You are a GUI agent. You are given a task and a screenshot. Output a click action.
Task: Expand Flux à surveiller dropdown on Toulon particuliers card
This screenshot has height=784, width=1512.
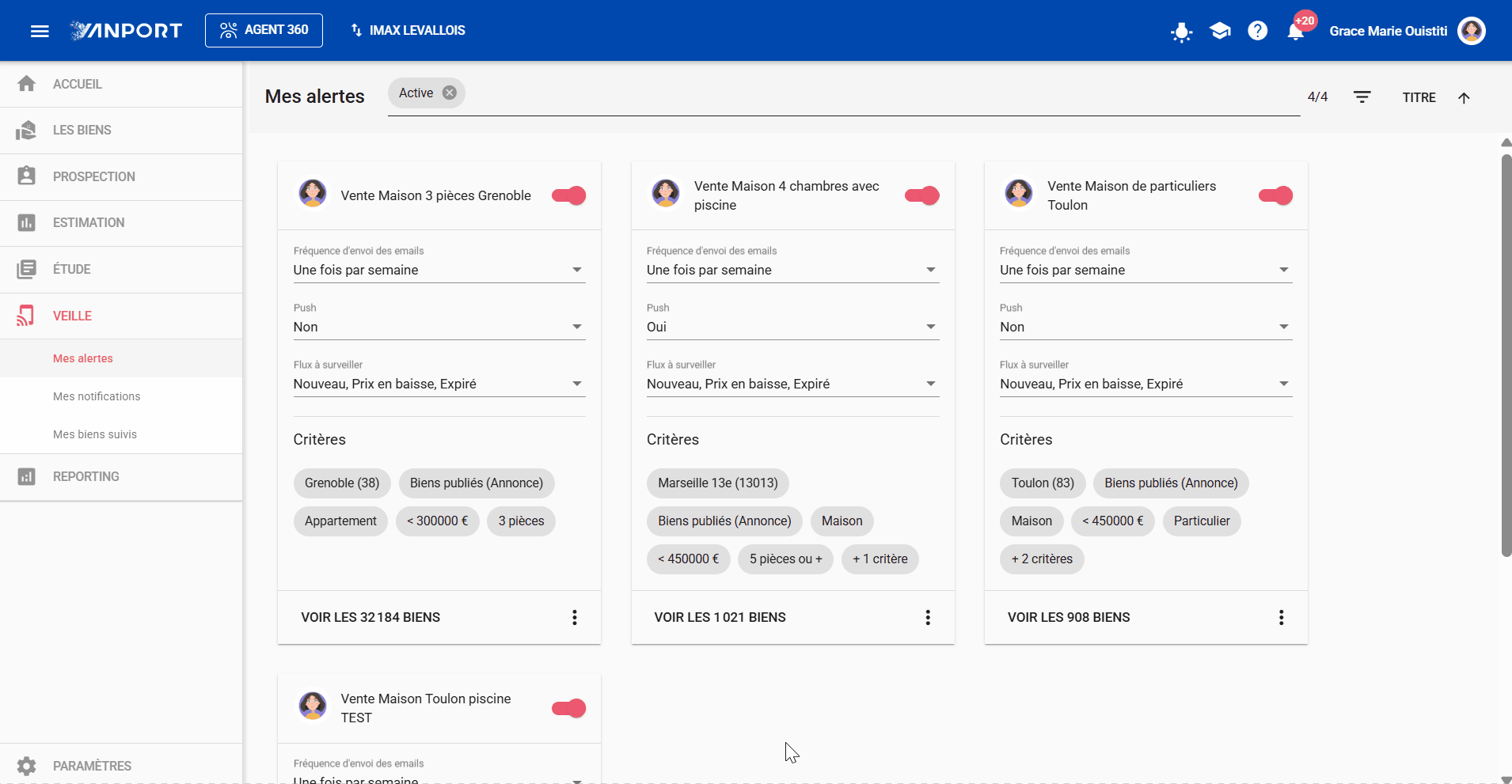click(x=1145, y=384)
